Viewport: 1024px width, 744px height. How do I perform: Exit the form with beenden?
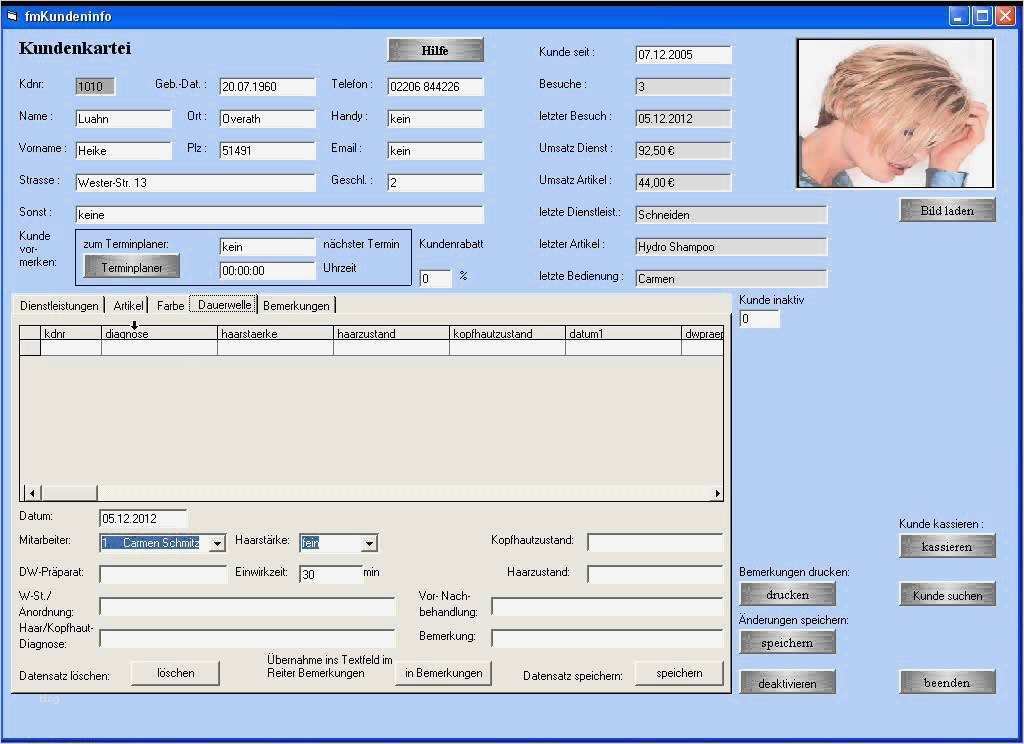coord(946,681)
